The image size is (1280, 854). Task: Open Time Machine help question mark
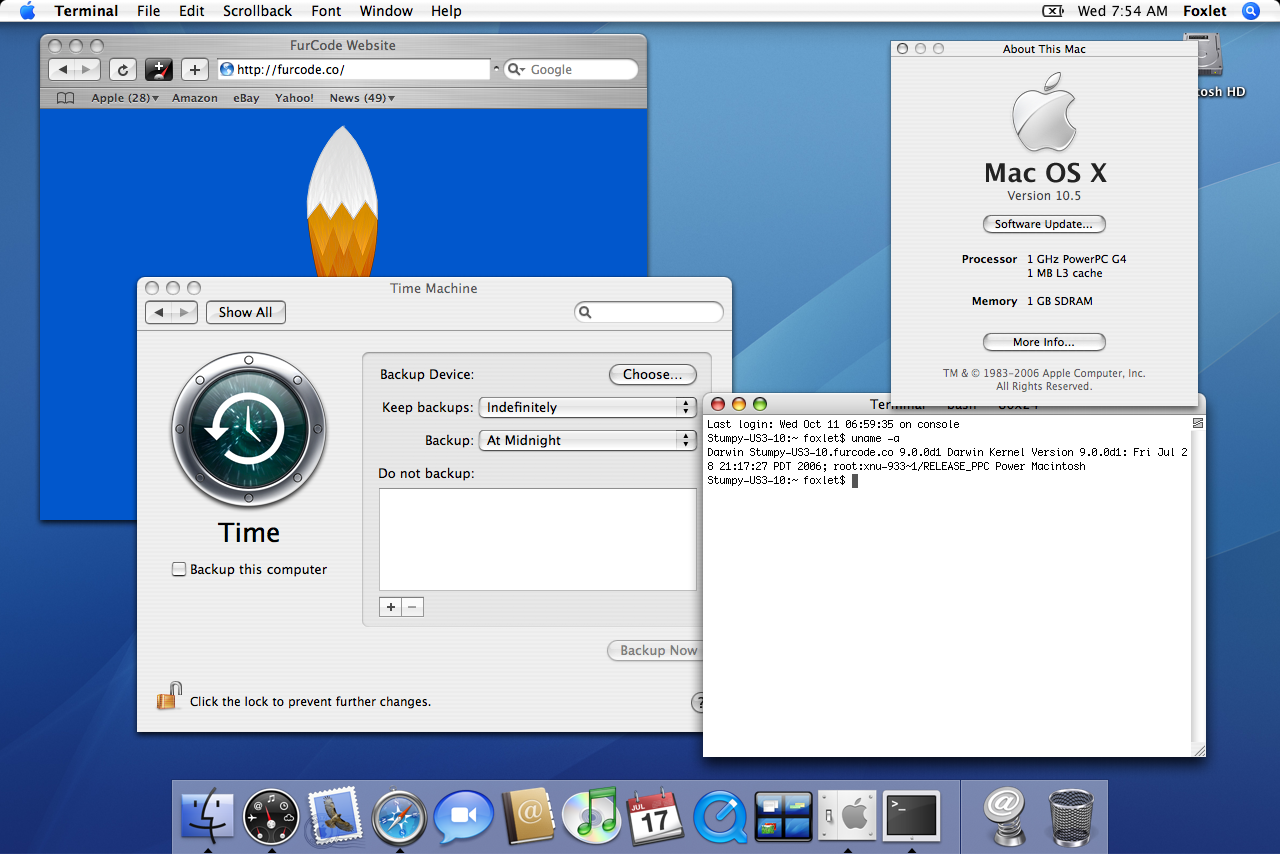[699, 702]
